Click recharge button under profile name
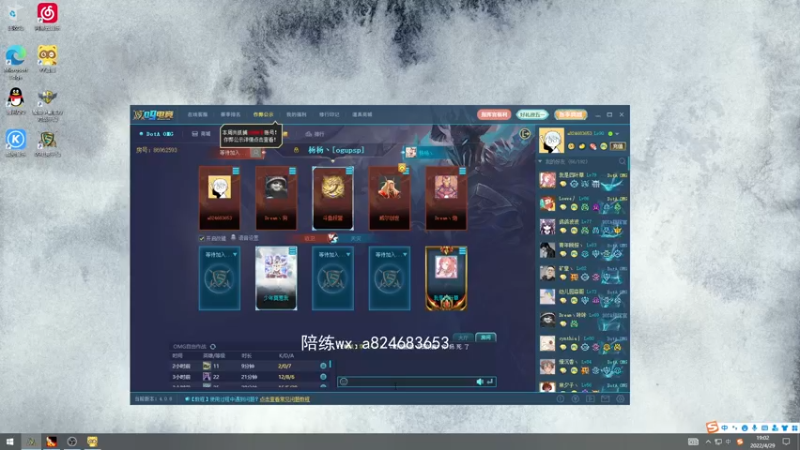800x450 pixels. pyautogui.click(x=618, y=146)
